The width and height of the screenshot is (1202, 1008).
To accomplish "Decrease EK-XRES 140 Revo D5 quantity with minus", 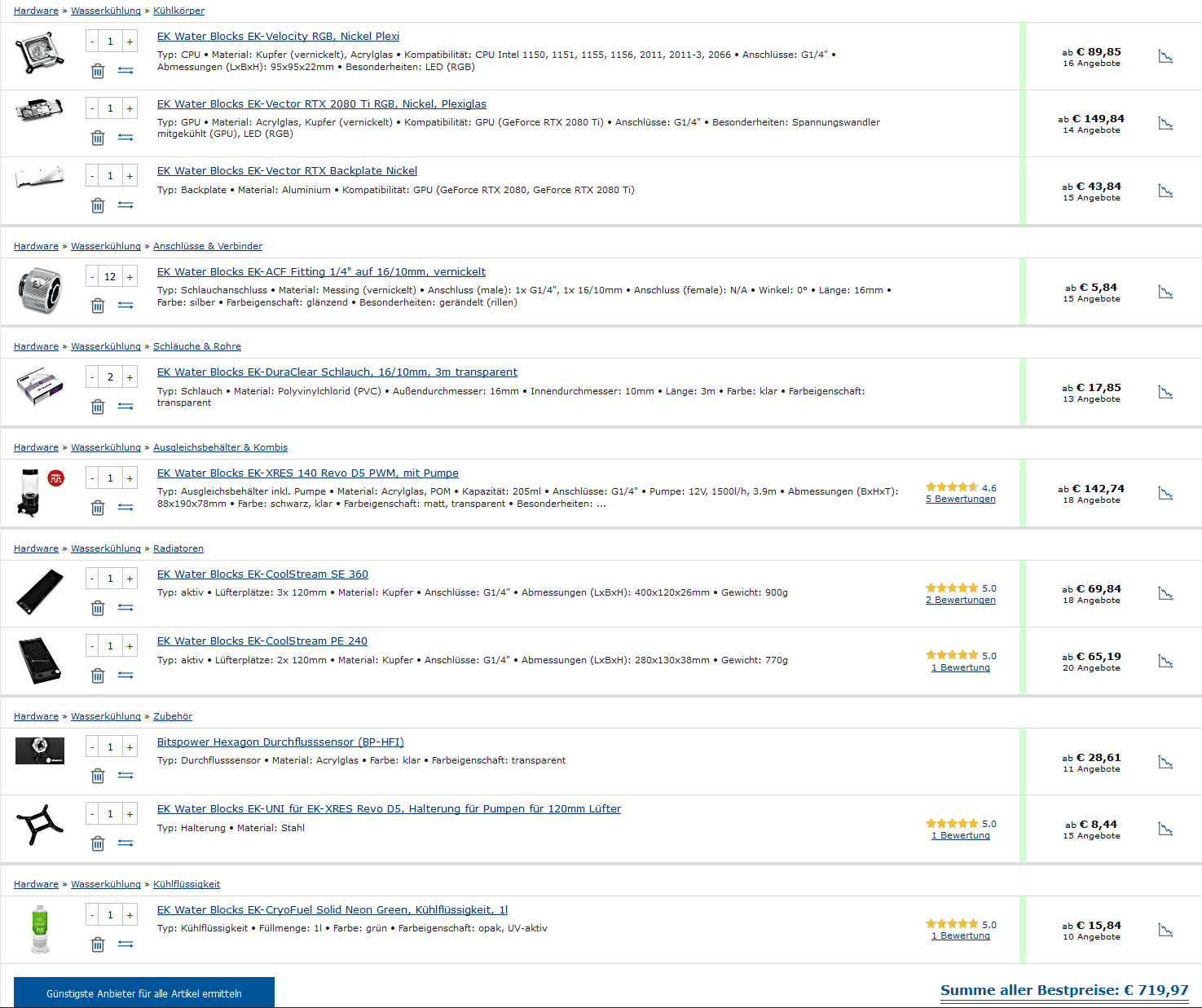I will (92, 478).
